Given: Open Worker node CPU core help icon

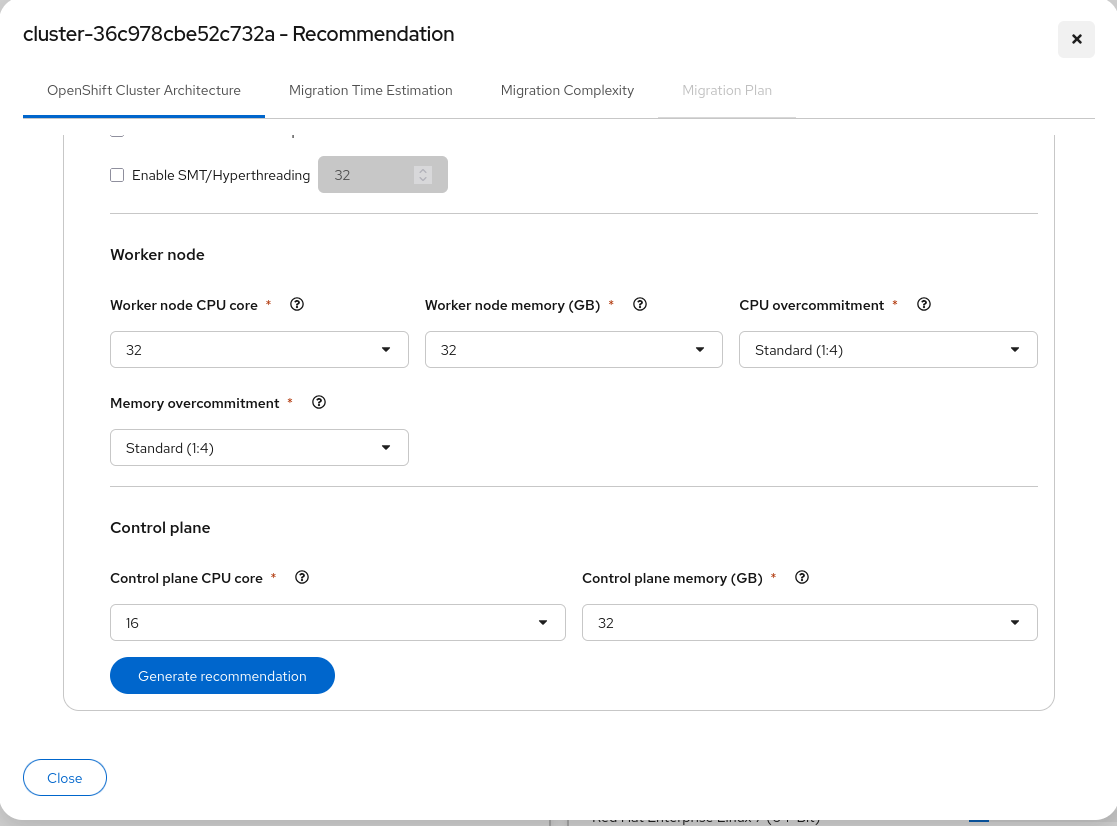Looking at the screenshot, I should tap(297, 305).
